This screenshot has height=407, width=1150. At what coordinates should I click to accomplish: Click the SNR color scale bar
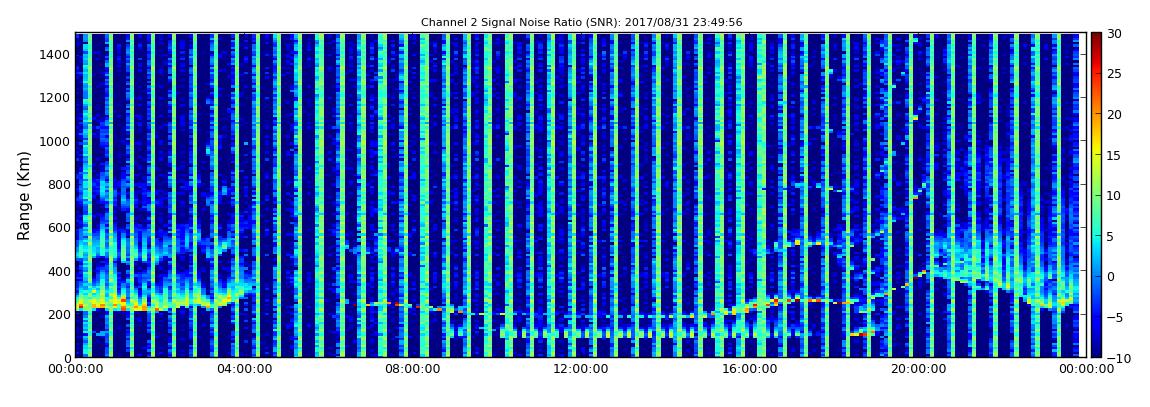point(1096,195)
